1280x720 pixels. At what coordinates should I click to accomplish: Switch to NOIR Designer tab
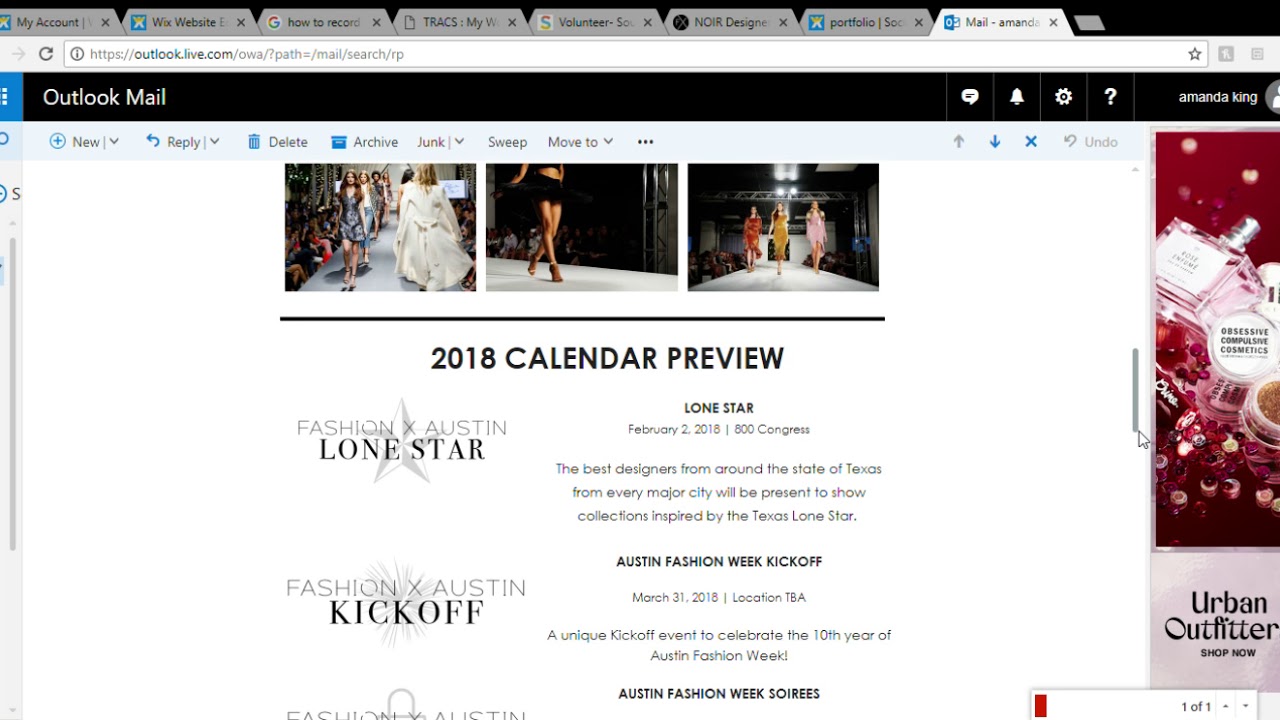pos(730,22)
